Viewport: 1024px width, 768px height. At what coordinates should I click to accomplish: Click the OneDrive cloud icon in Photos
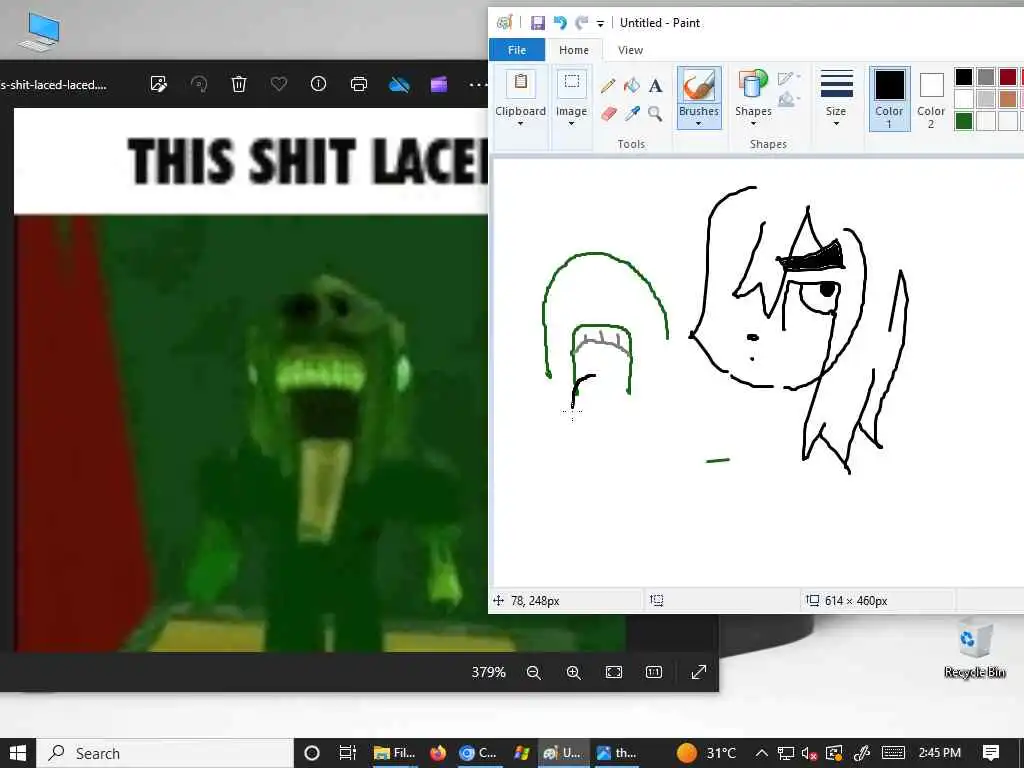coord(399,84)
